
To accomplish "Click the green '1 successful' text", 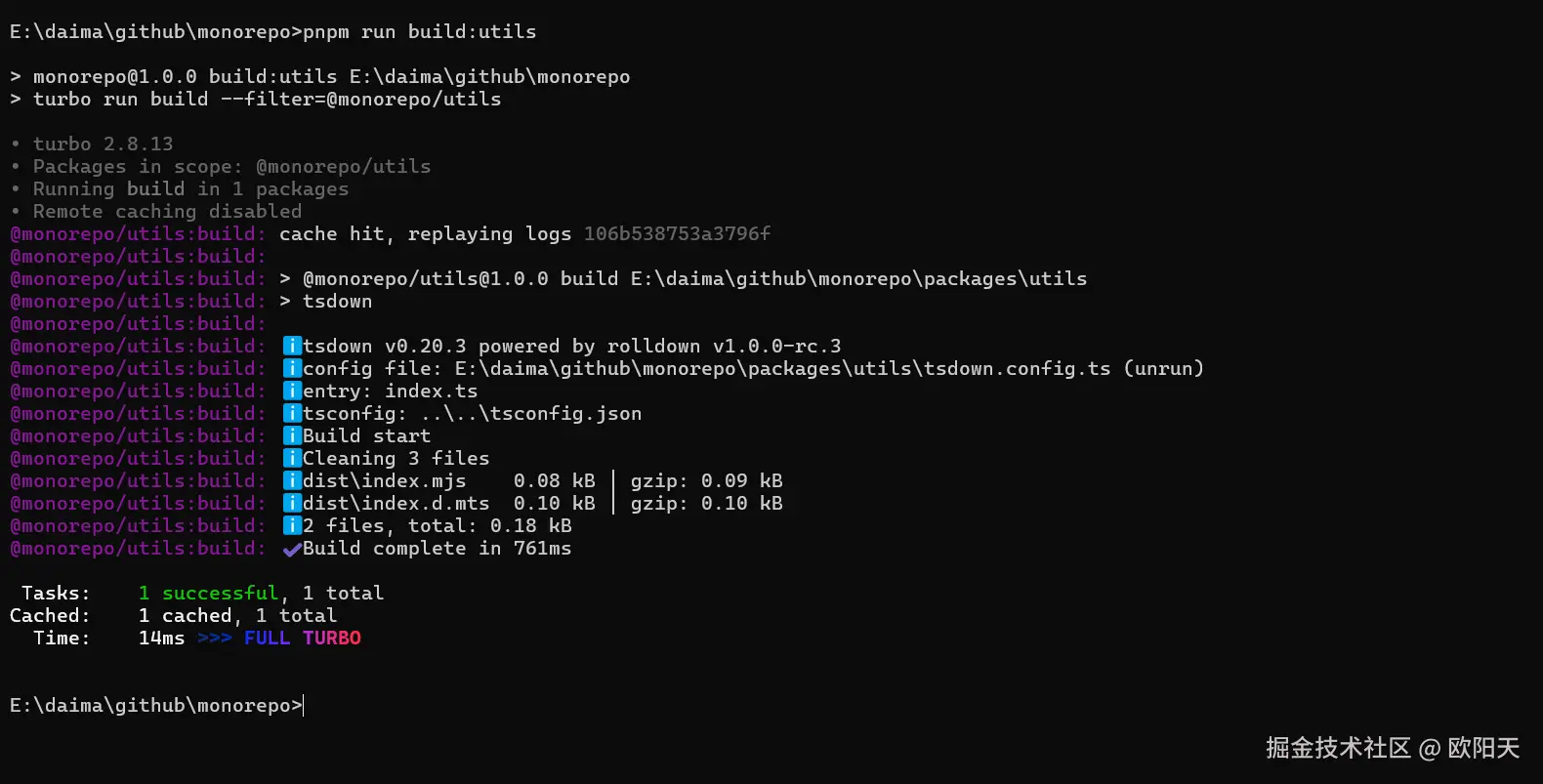I will click(x=209, y=593).
